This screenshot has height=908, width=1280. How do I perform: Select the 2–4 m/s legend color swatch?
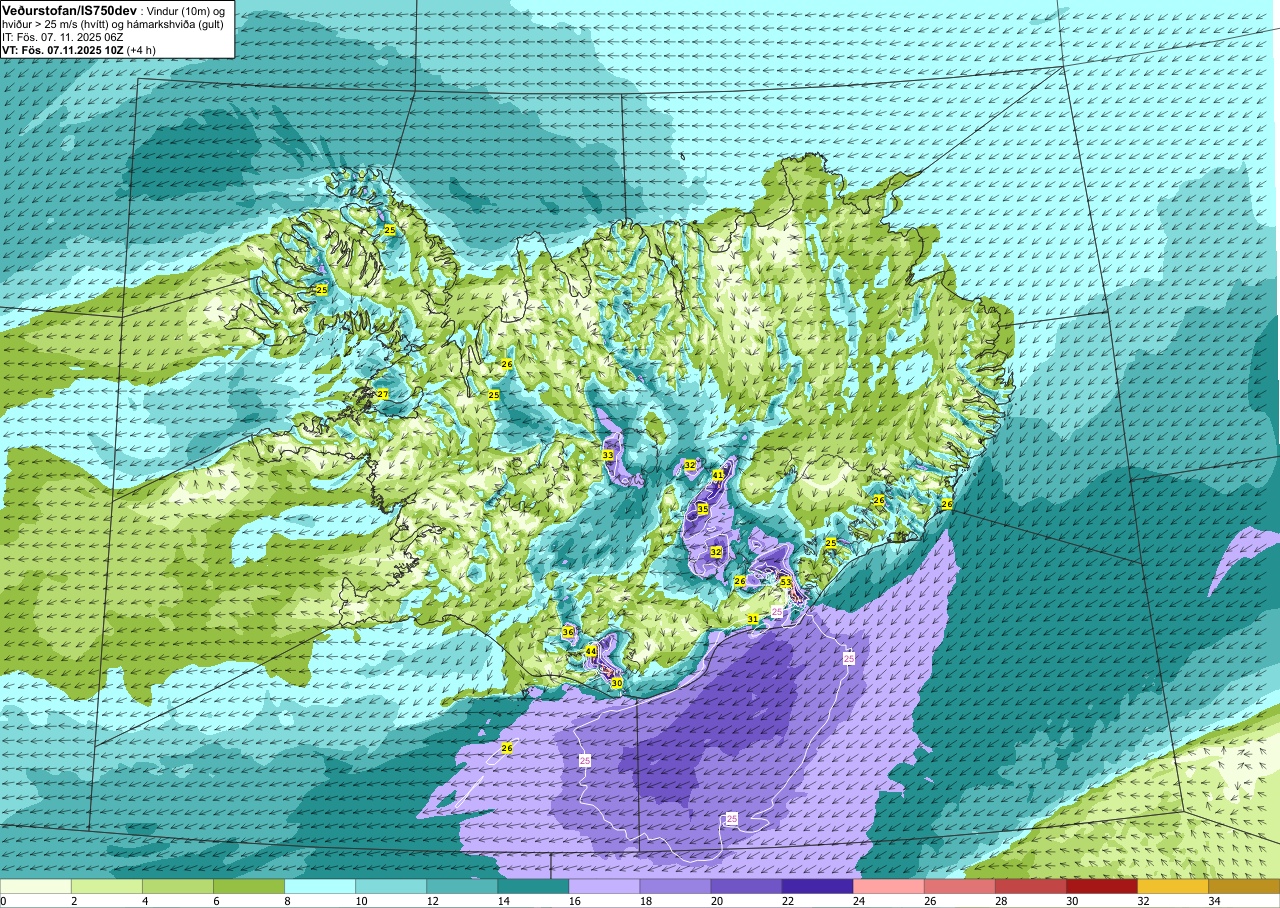tap(107, 886)
